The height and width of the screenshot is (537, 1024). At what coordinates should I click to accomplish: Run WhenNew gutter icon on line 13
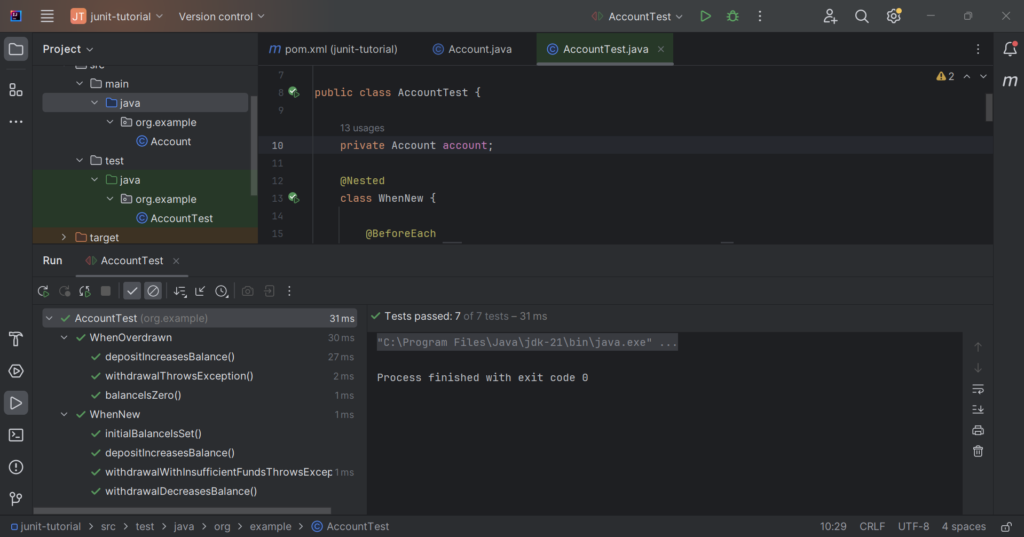pos(294,198)
